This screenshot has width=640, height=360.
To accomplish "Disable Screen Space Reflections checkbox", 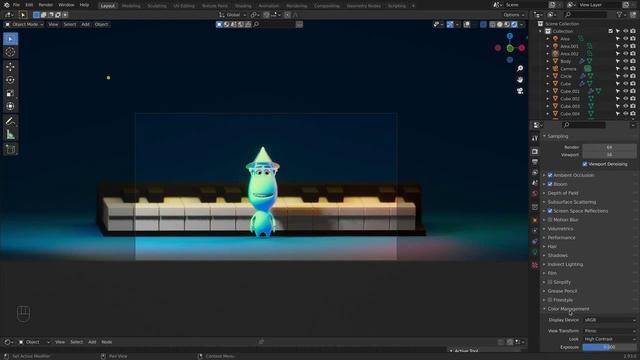I will click(550, 211).
